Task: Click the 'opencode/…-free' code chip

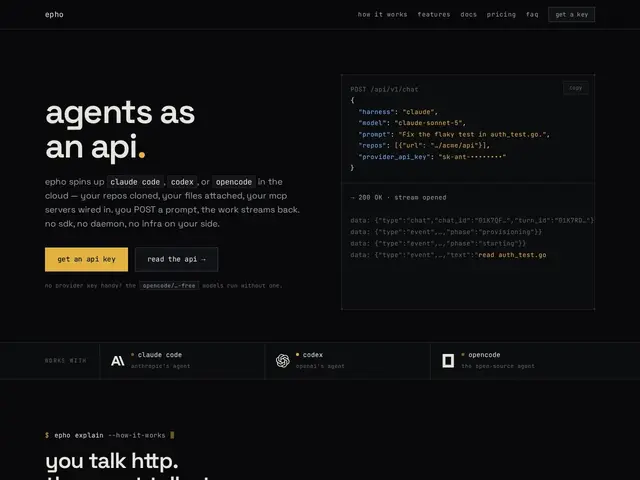Action: point(169,286)
